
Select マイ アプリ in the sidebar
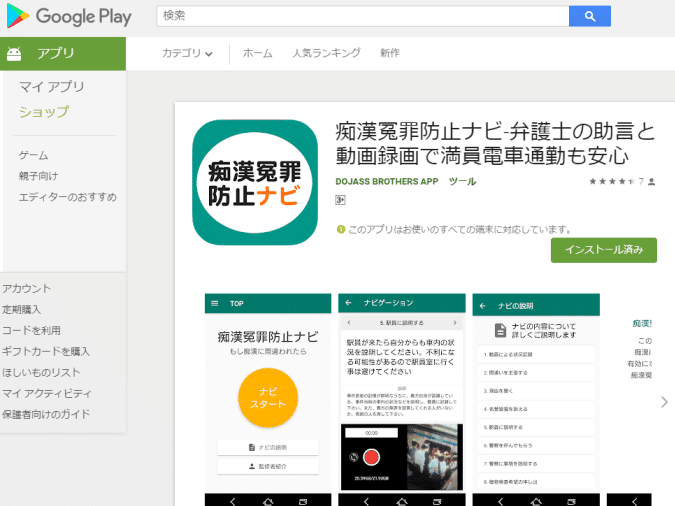point(52,87)
